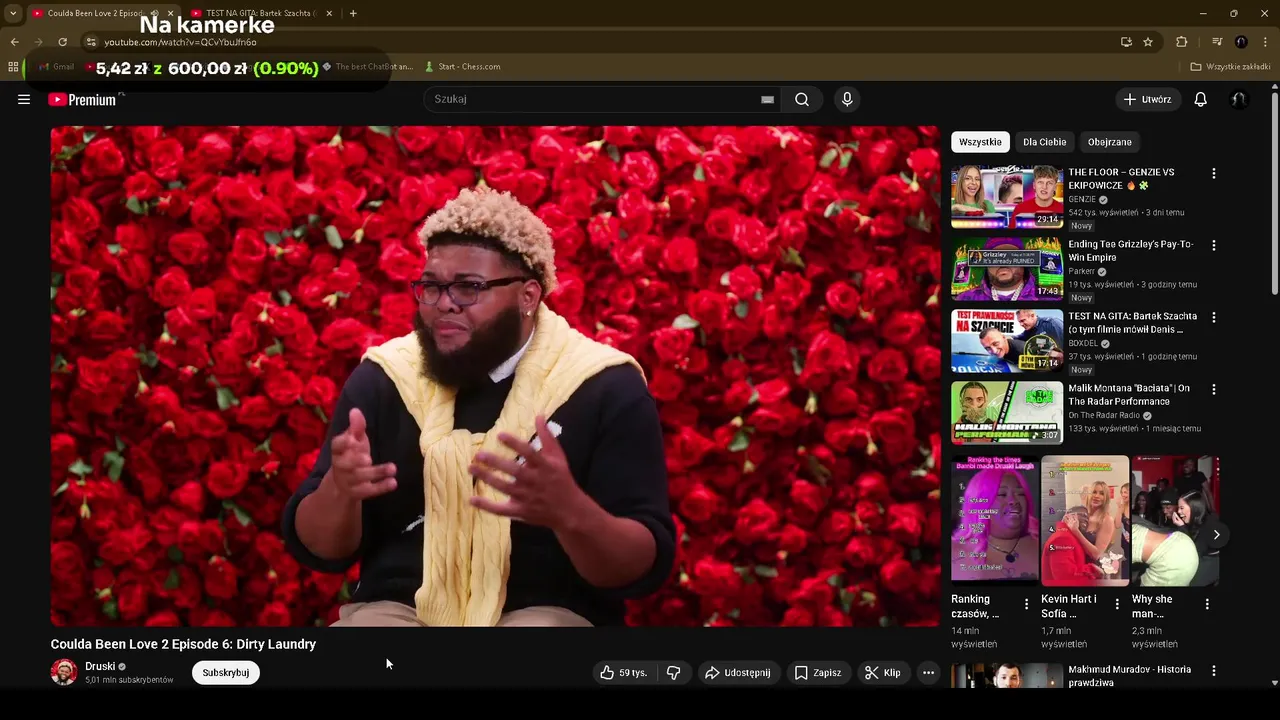Go to YouTube Premium home logo

82,99
